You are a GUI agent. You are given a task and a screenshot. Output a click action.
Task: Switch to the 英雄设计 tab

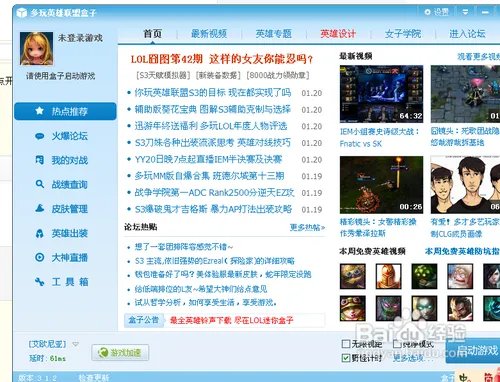(x=338, y=34)
